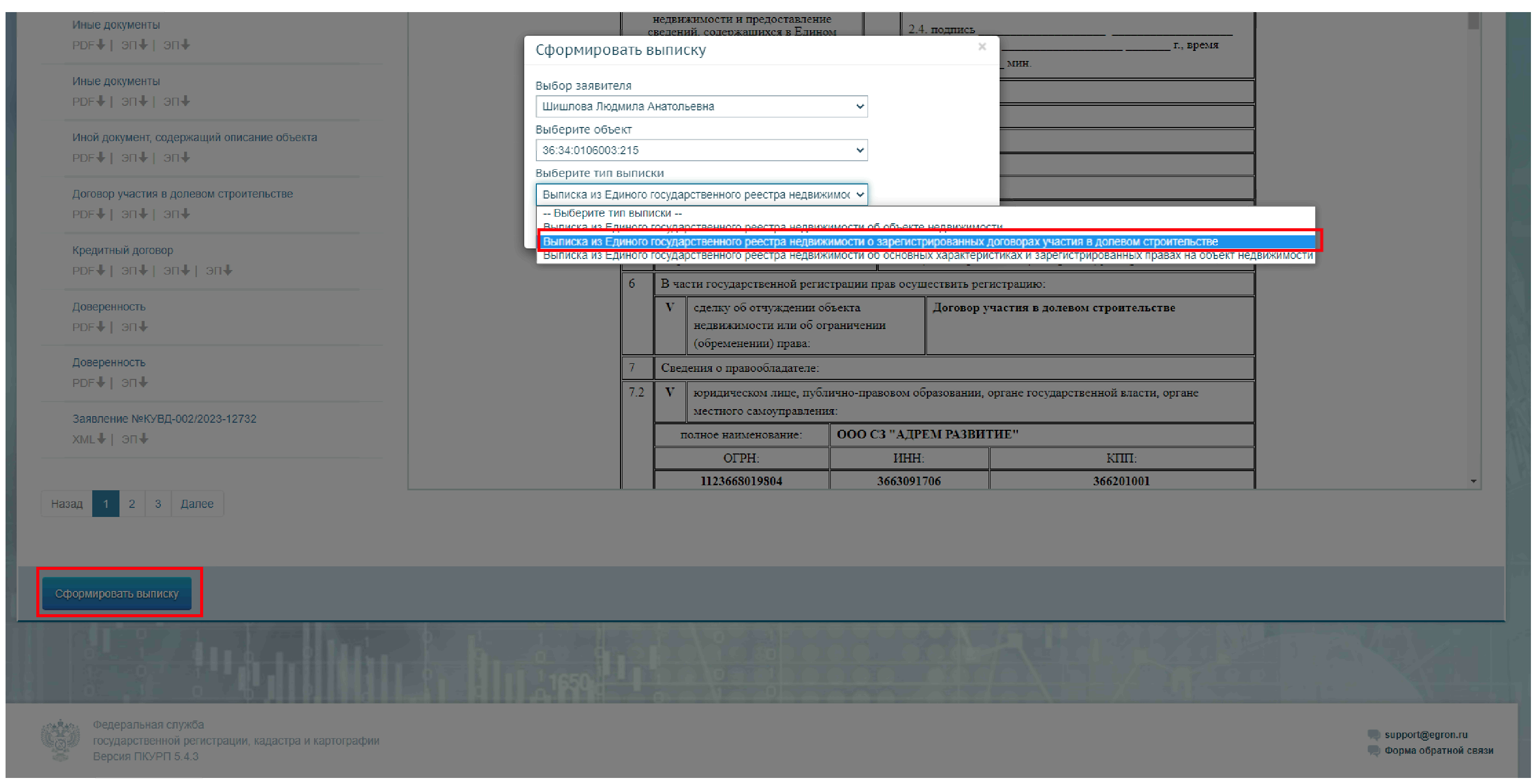Viewport: 1539px width, 784px height.
Task: Collapse the Выберите тип выписки dropdown
Action: [701, 194]
